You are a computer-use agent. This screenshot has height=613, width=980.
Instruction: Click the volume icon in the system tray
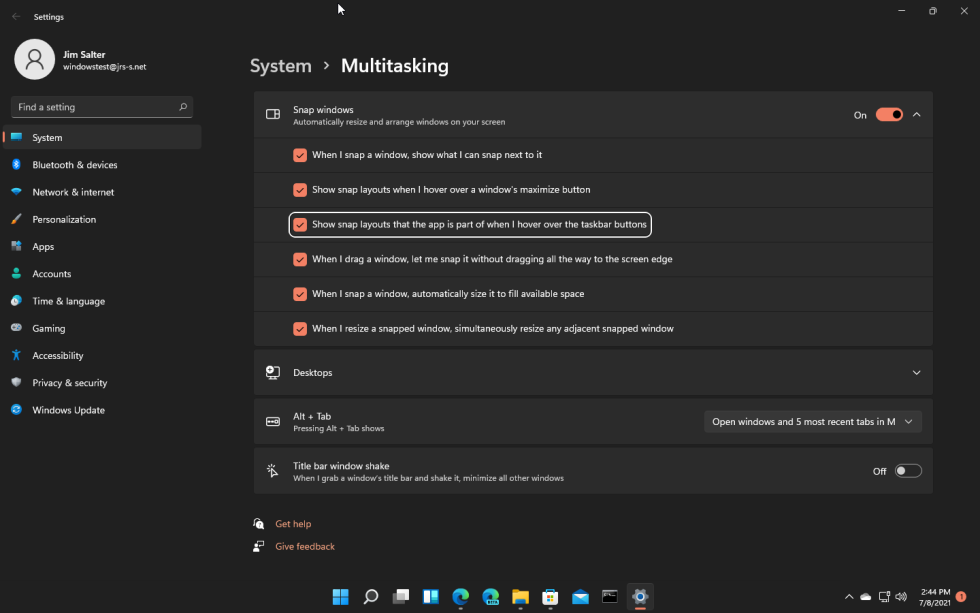900,596
